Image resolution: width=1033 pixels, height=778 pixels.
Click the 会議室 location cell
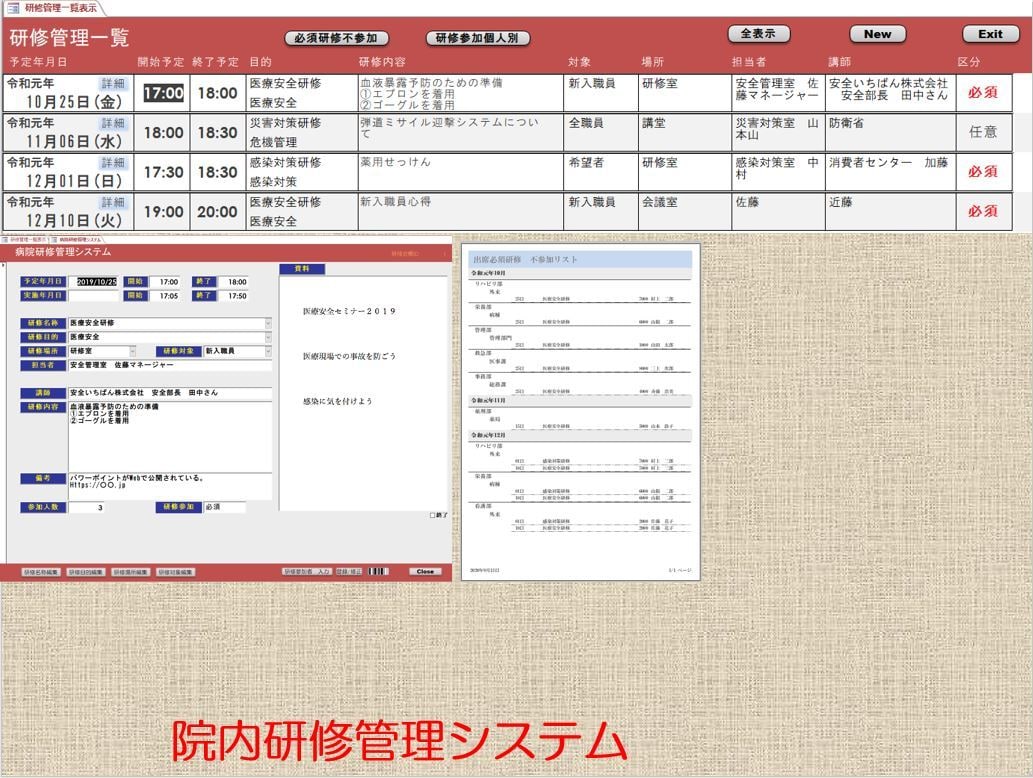pos(684,211)
